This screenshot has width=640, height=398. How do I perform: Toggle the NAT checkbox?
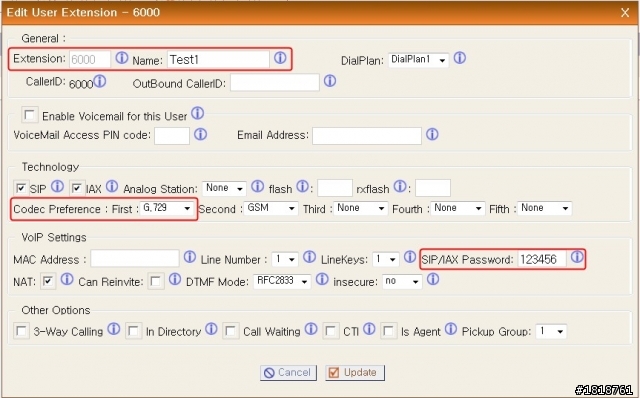(x=48, y=281)
